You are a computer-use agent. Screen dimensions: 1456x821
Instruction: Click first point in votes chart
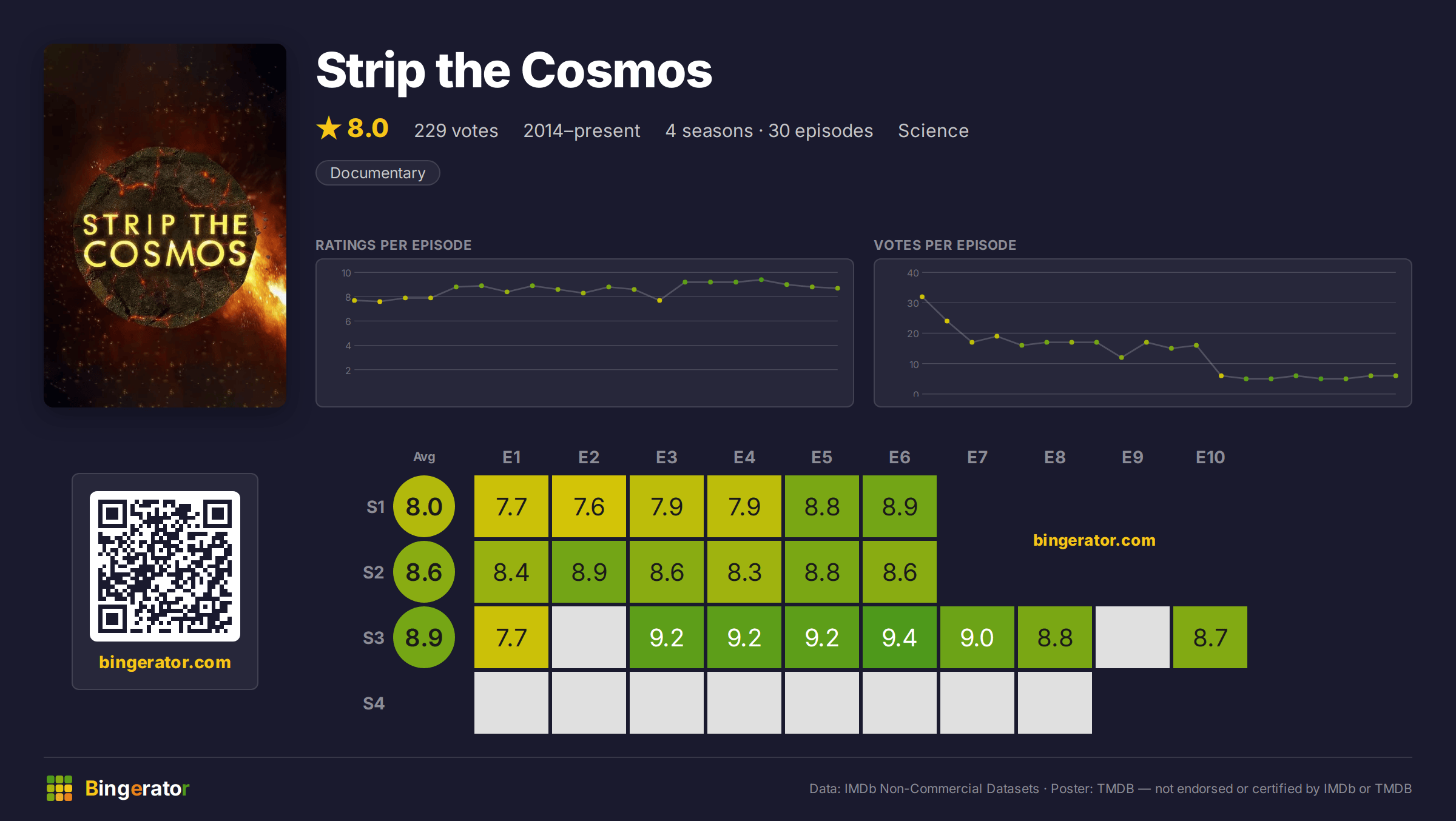click(x=922, y=297)
